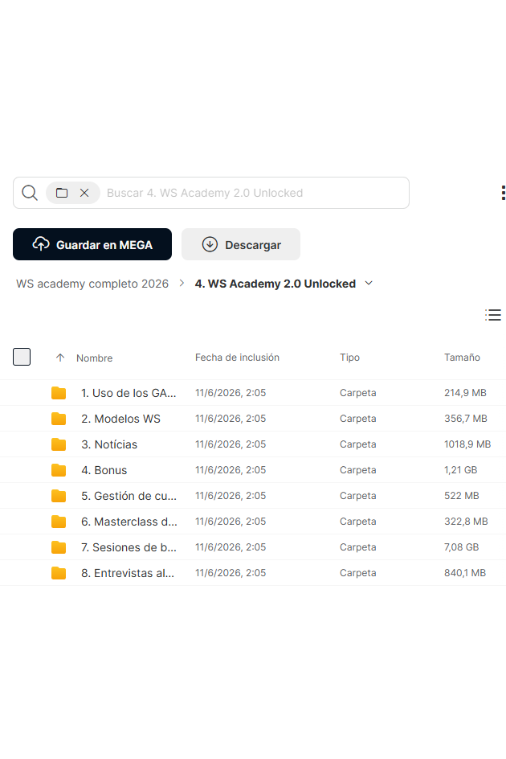The image size is (506, 759).
Task: Sort by the 'Tamaño' column header
Action: pos(462,357)
